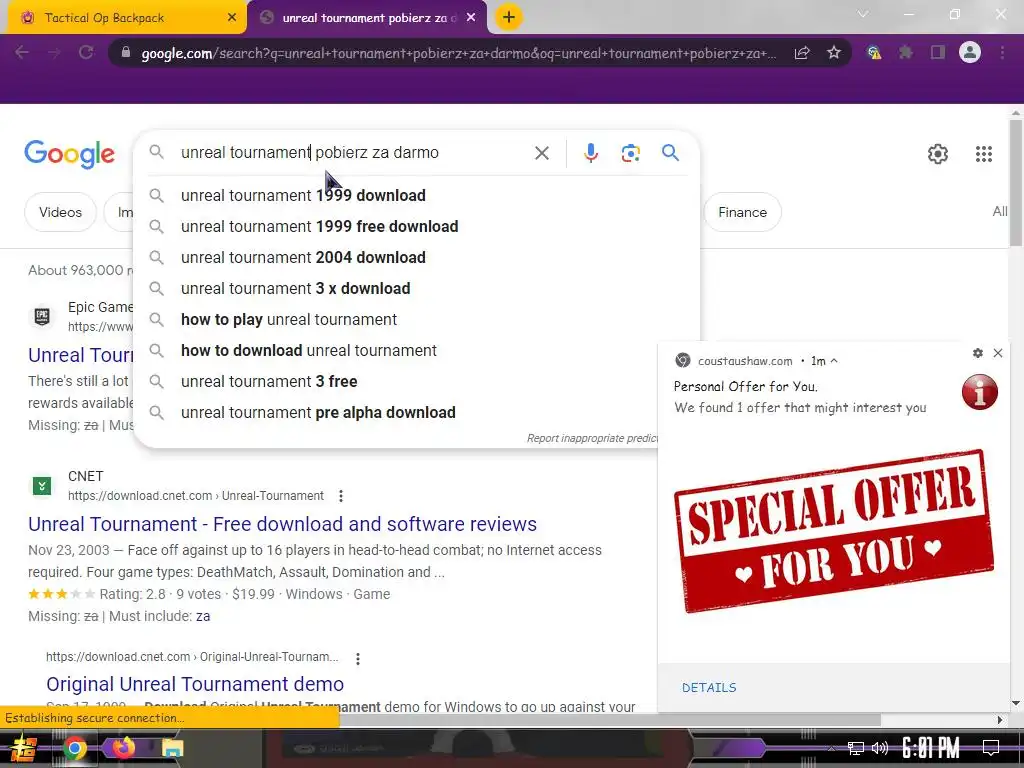Open the Chrome tab search dropdown
1024x768 pixels.
(863, 14)
